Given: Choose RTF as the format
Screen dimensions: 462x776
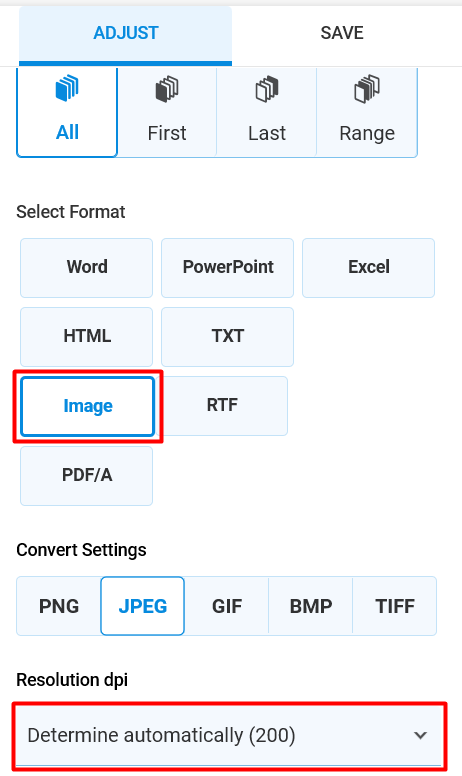Looking at the screenshot, I should click(222, 406).
